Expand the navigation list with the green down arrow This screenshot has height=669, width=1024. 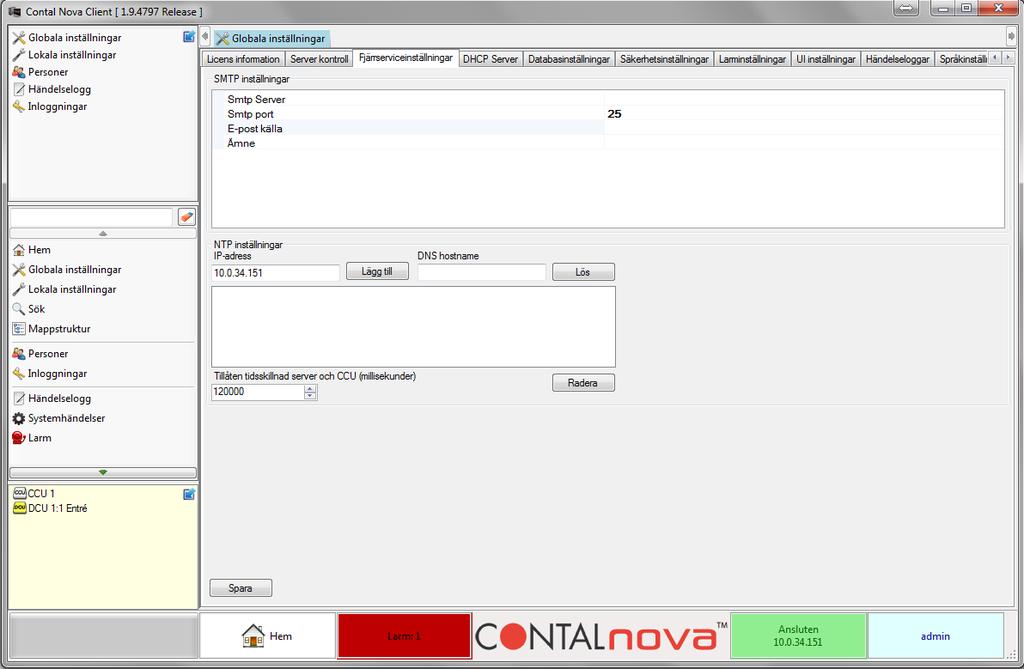point(103,472)
